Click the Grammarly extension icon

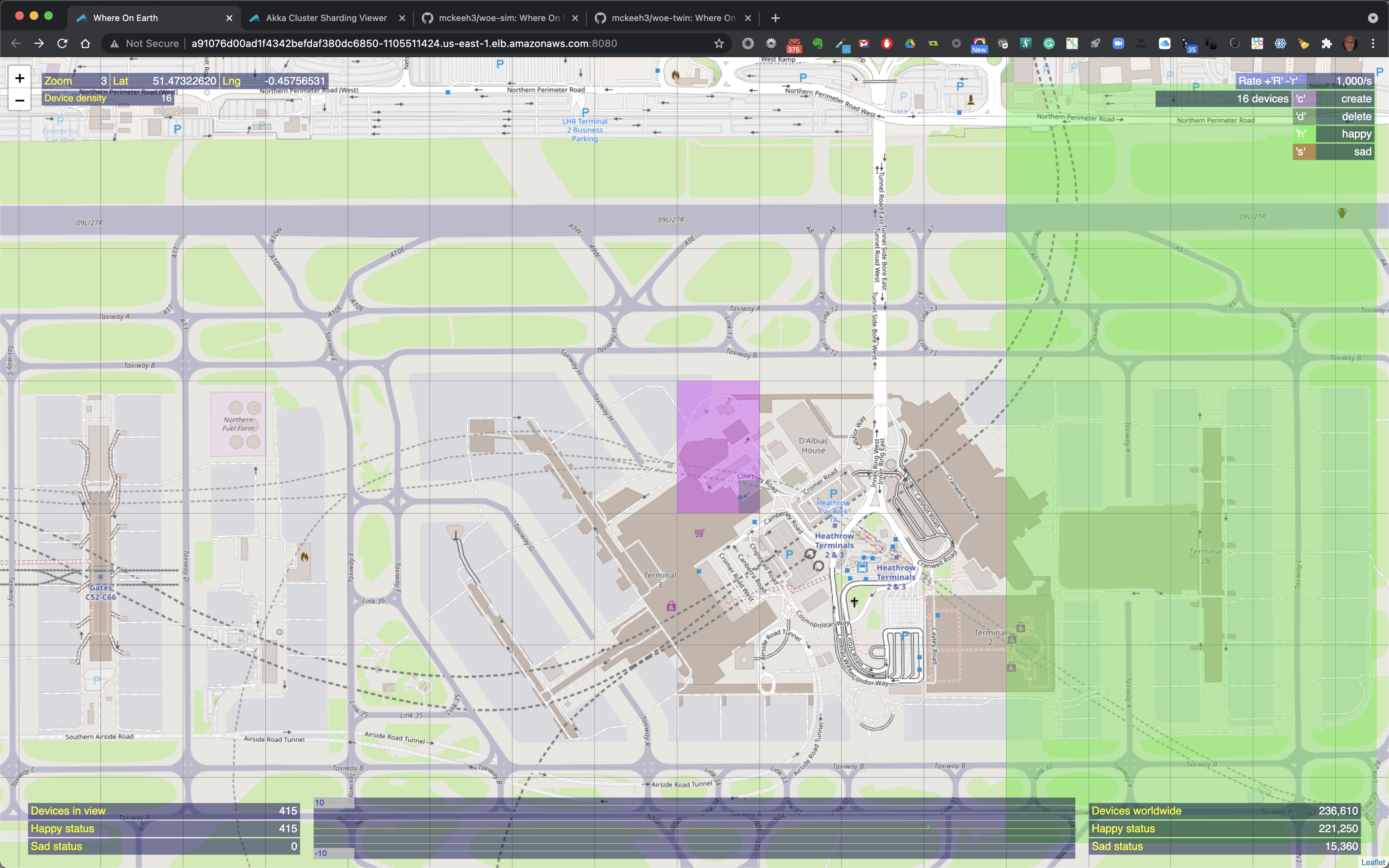(1049, 44)
